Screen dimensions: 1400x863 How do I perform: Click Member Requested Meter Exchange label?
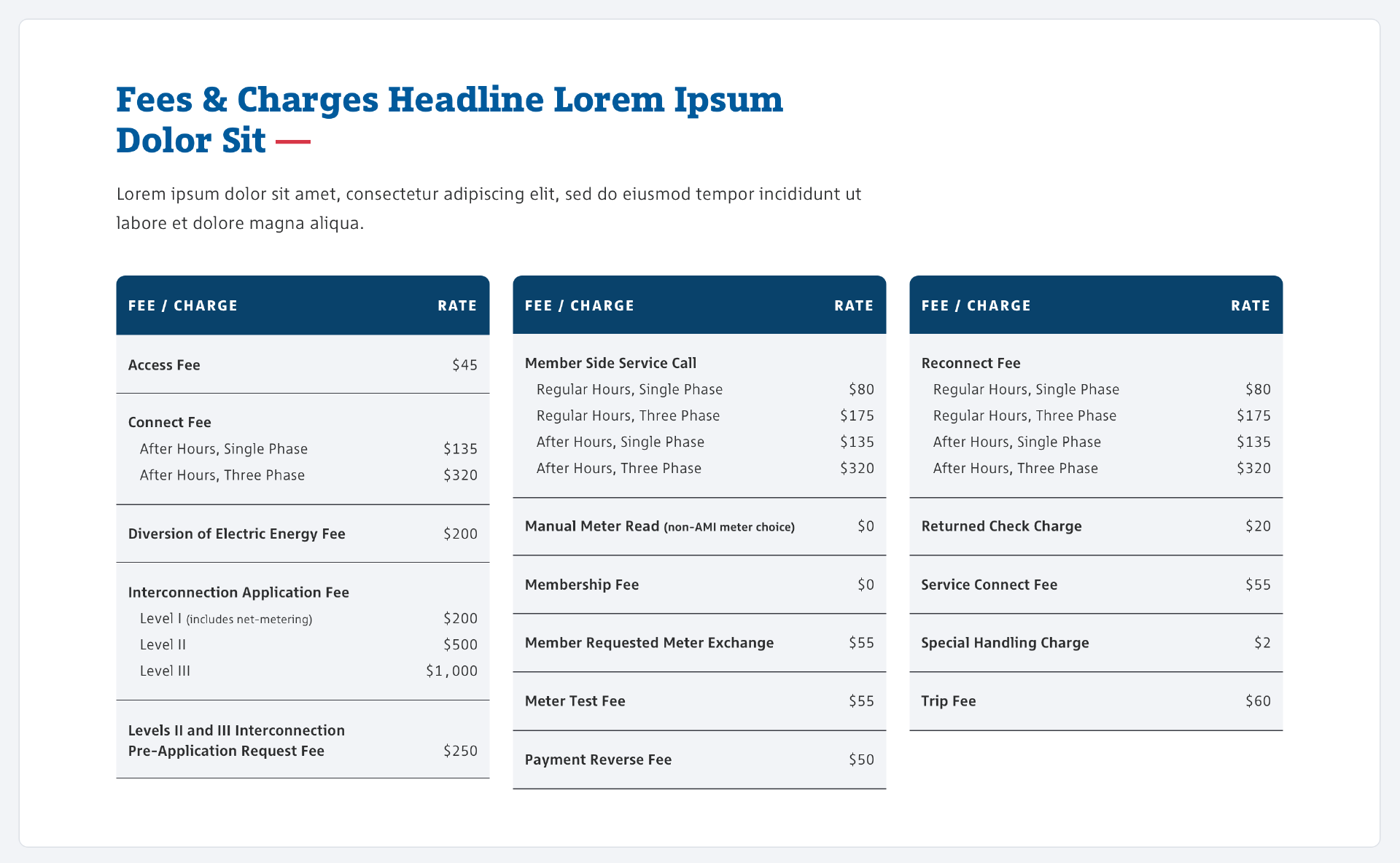[649, 643]
